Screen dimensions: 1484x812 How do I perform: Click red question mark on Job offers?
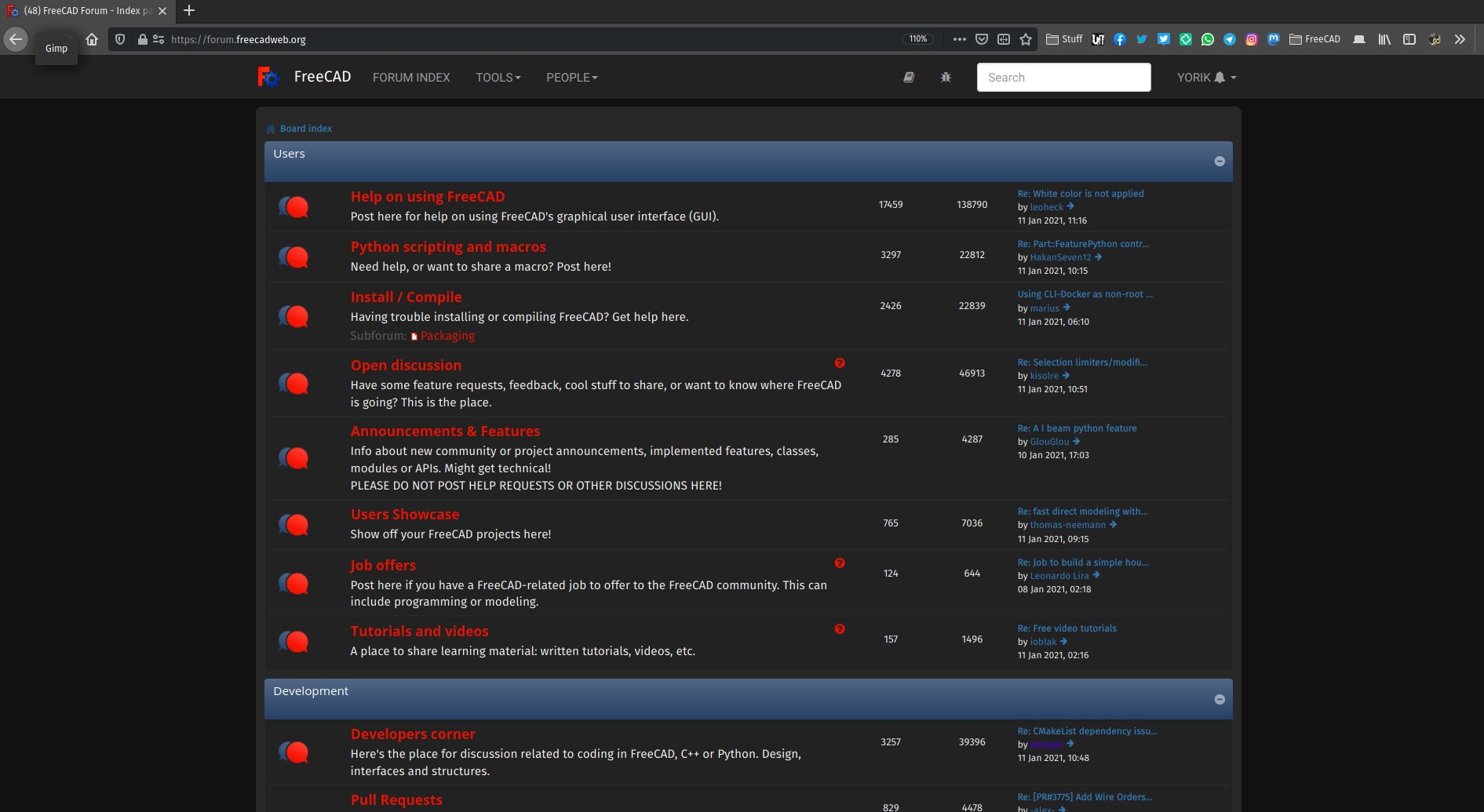(x=840, y=563)
